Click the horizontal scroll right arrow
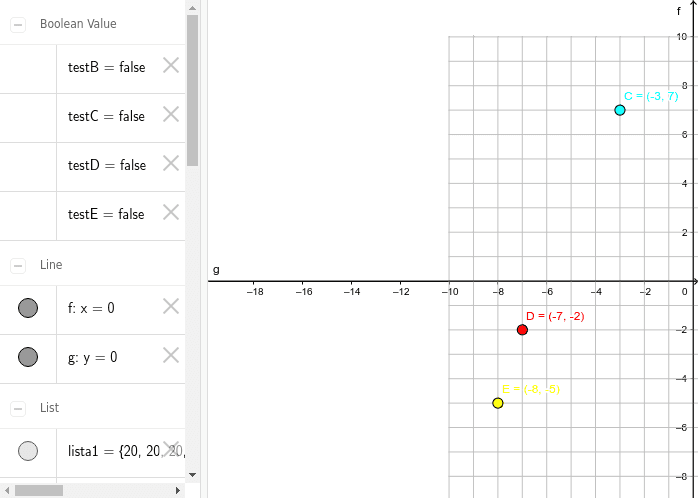The width and height of the screenshot is (700, 500). pyautogui.click(x=178, y=491)
